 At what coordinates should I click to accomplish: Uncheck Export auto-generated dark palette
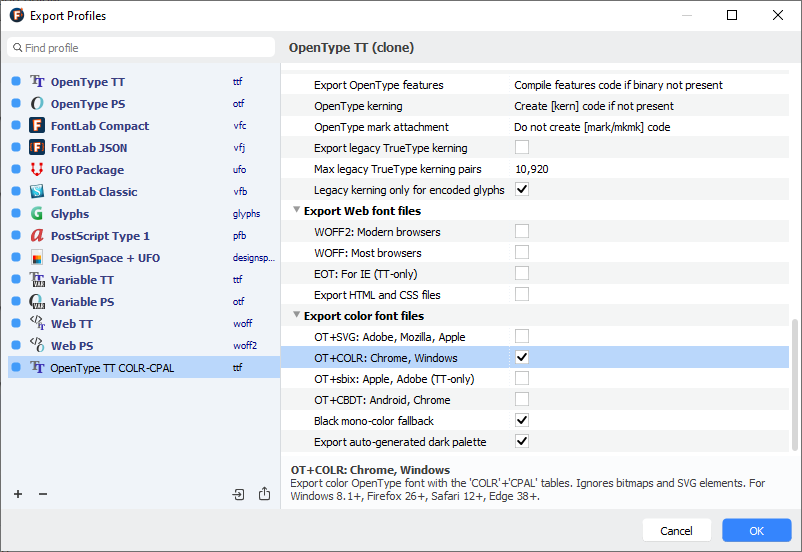pos(522,441)
